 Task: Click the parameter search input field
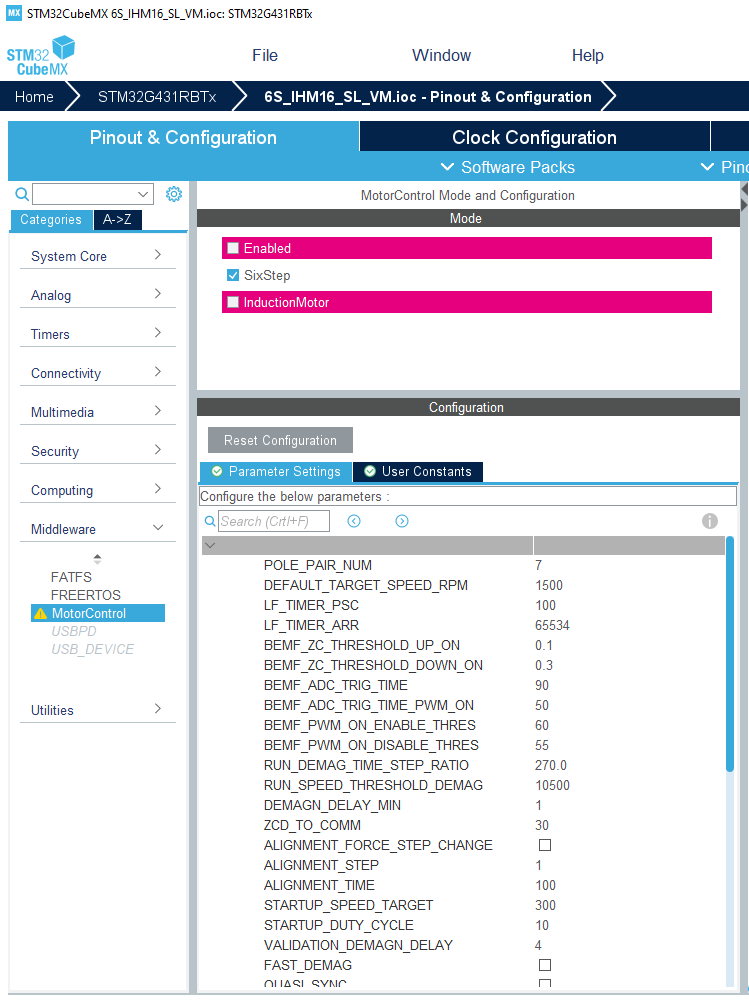coord(274,521)
